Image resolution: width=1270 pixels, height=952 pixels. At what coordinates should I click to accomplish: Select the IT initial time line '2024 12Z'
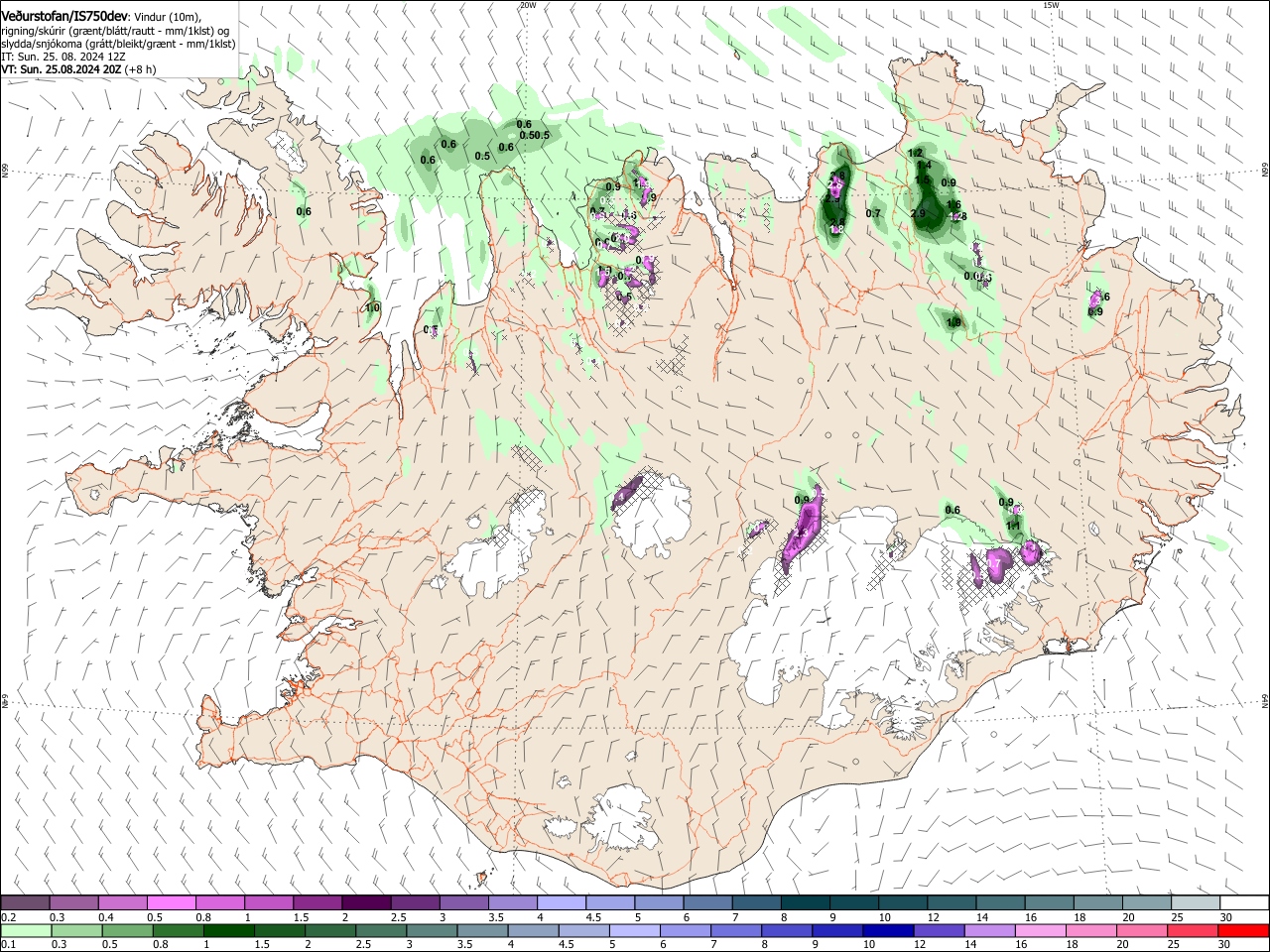104,58
